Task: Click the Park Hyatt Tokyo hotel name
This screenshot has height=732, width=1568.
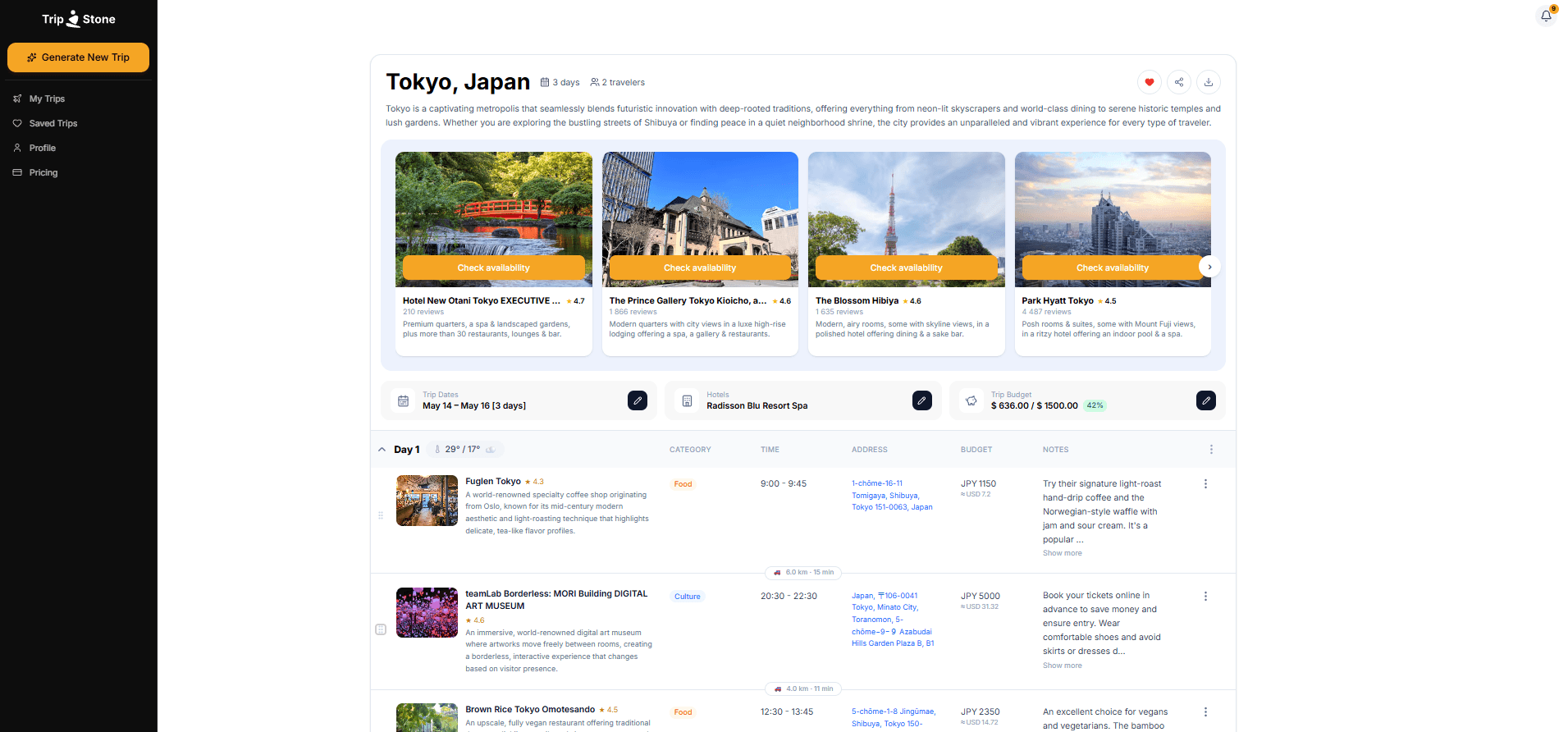Action: point(1058,301)
